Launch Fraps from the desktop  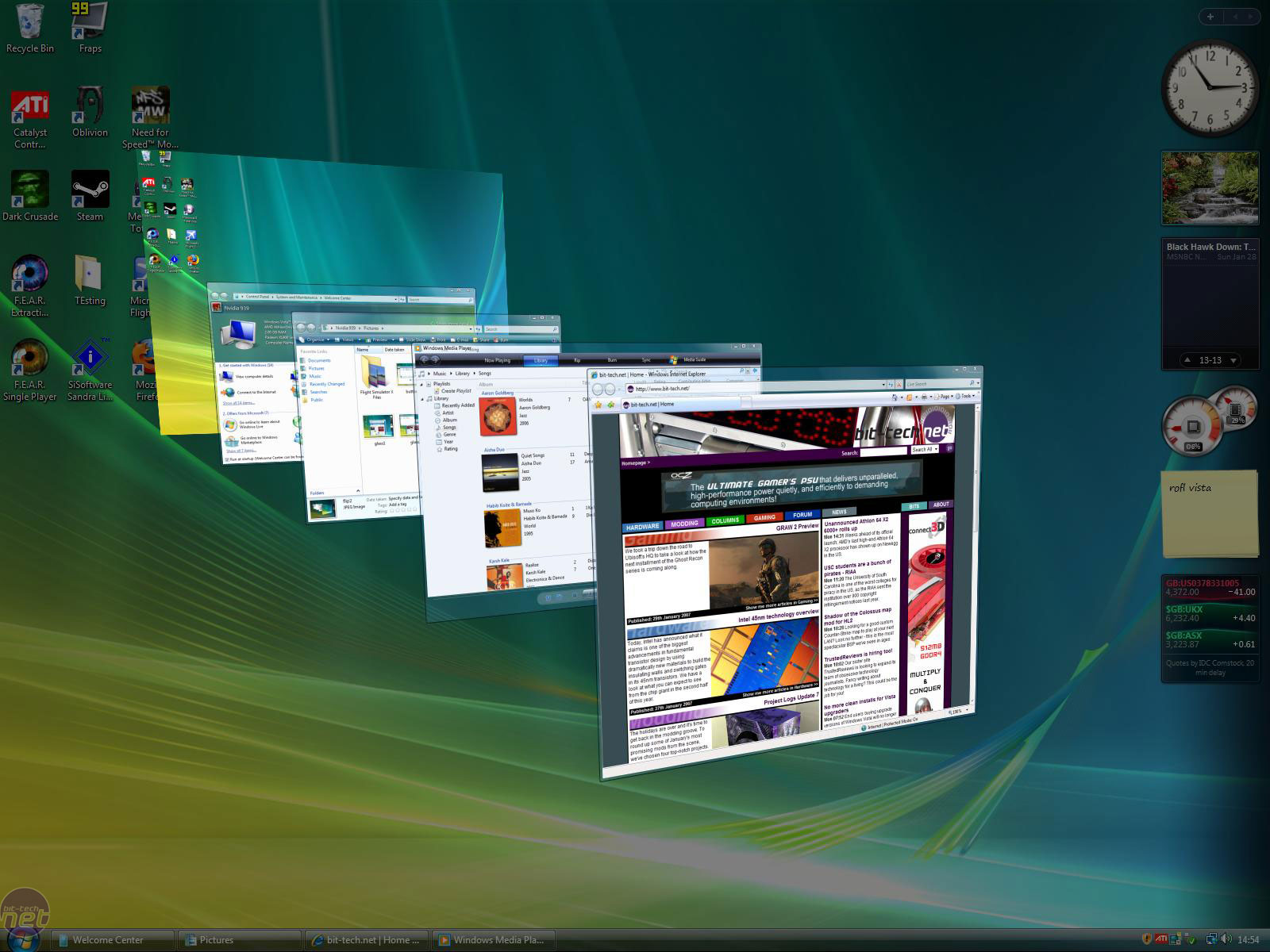tap(90, 29)
